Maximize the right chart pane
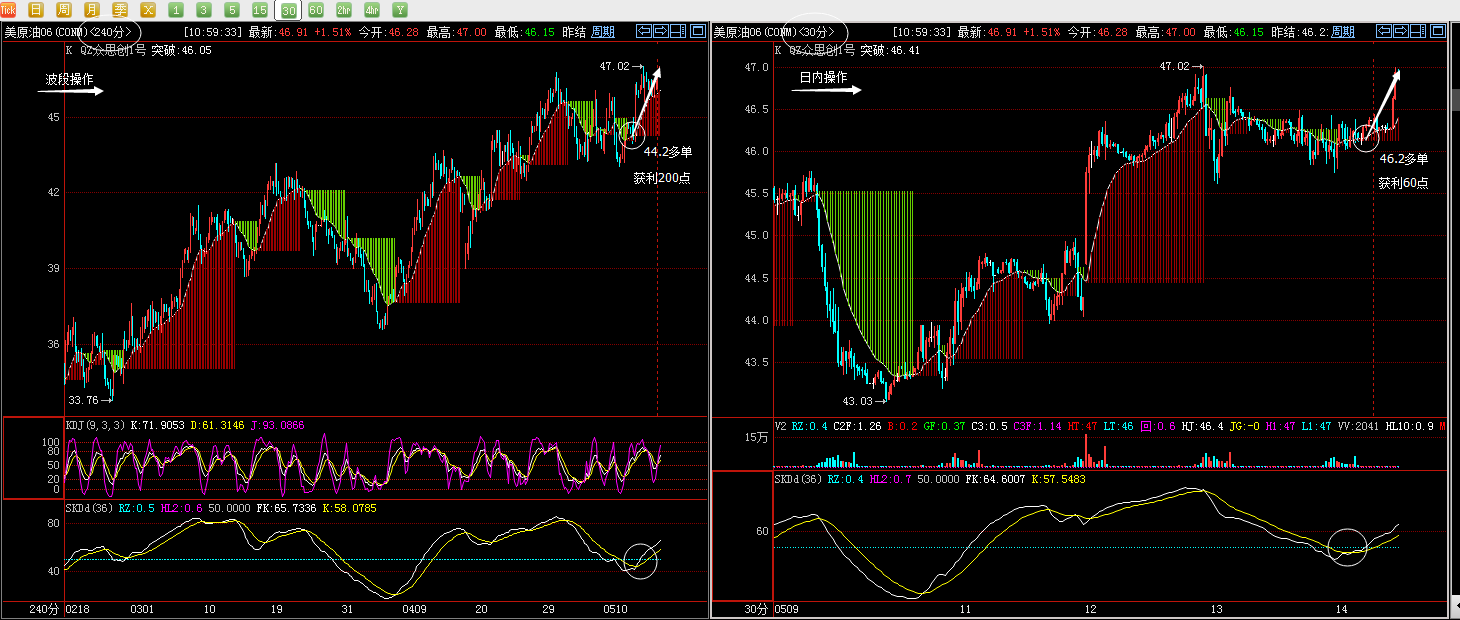 (x=1437, y=32)
